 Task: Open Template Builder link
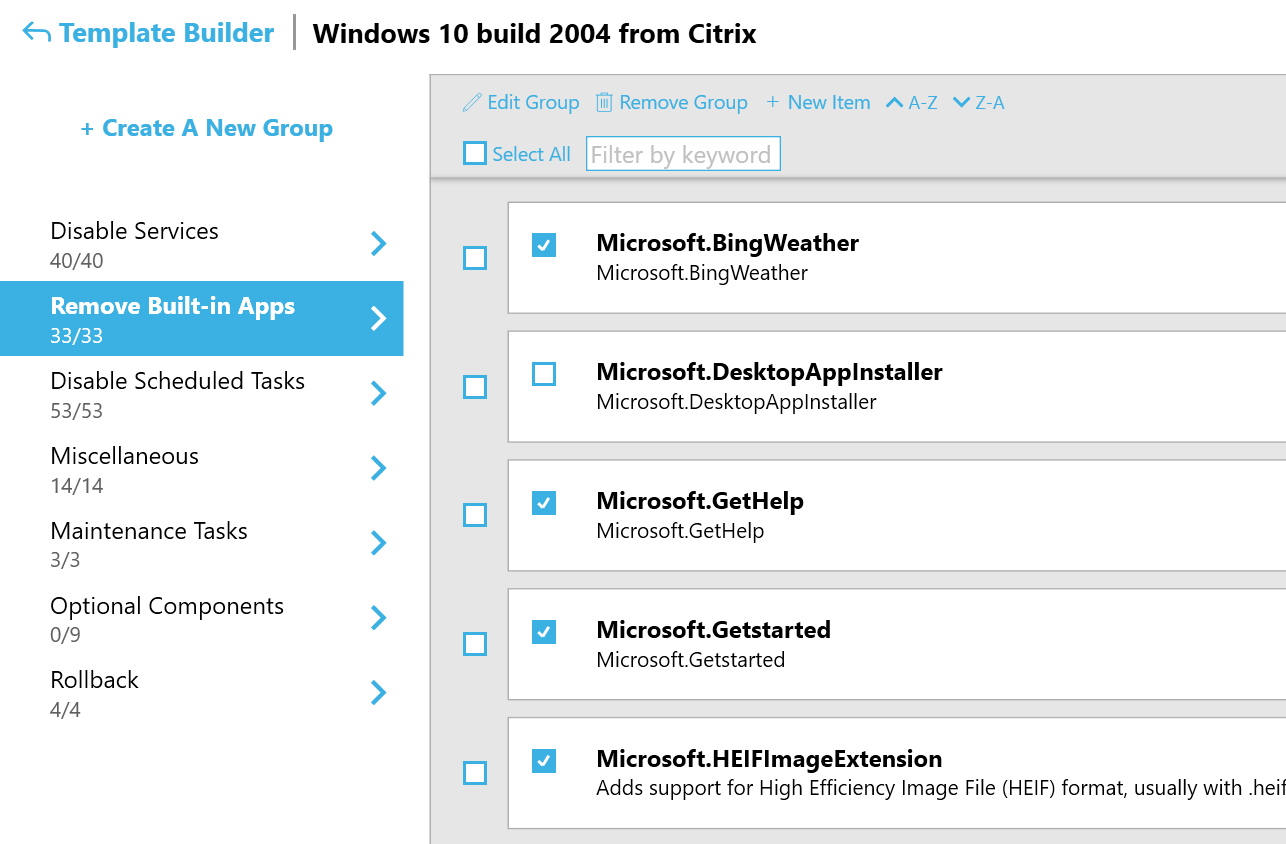pos(166,33)
